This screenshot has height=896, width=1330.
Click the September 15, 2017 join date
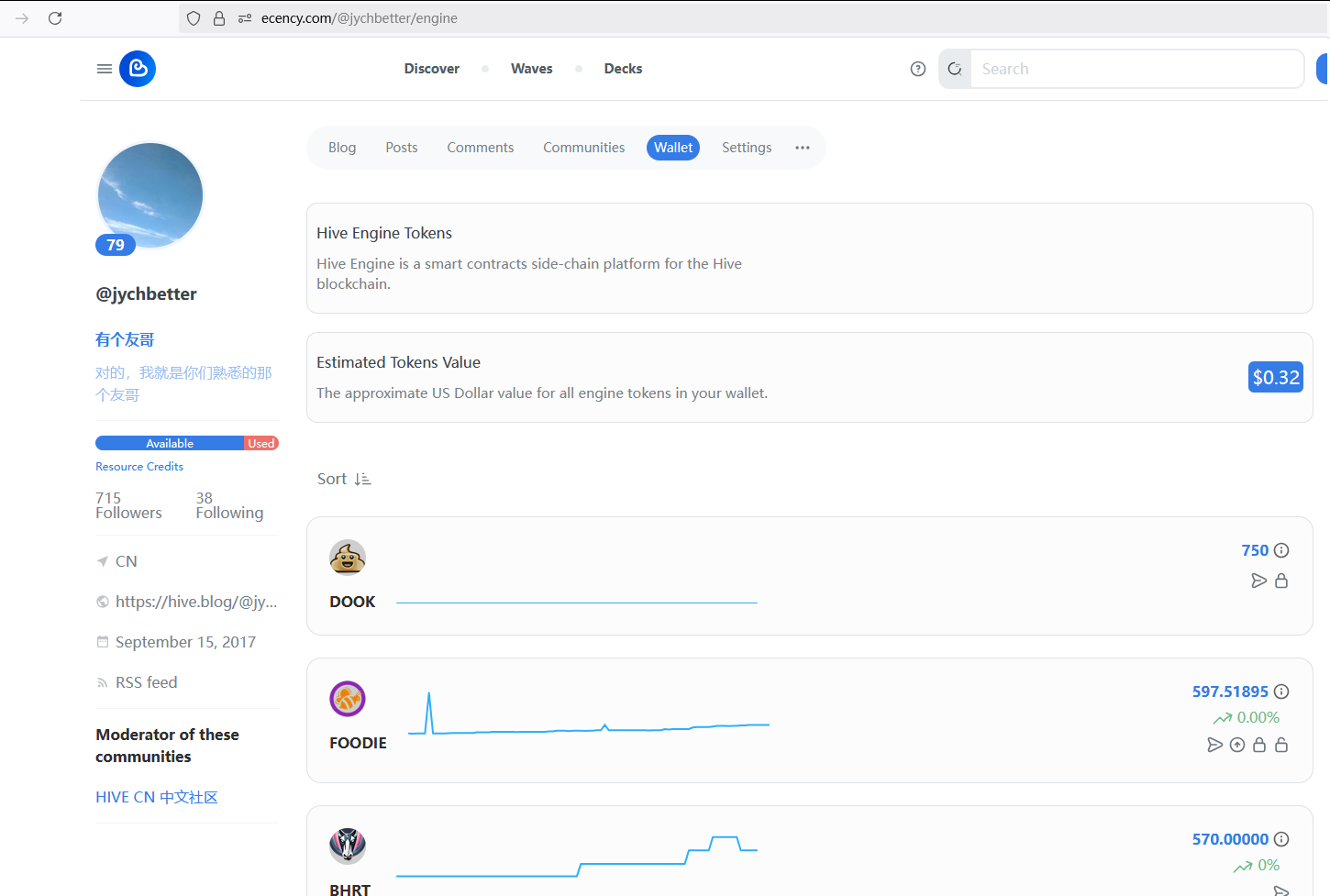185,642
